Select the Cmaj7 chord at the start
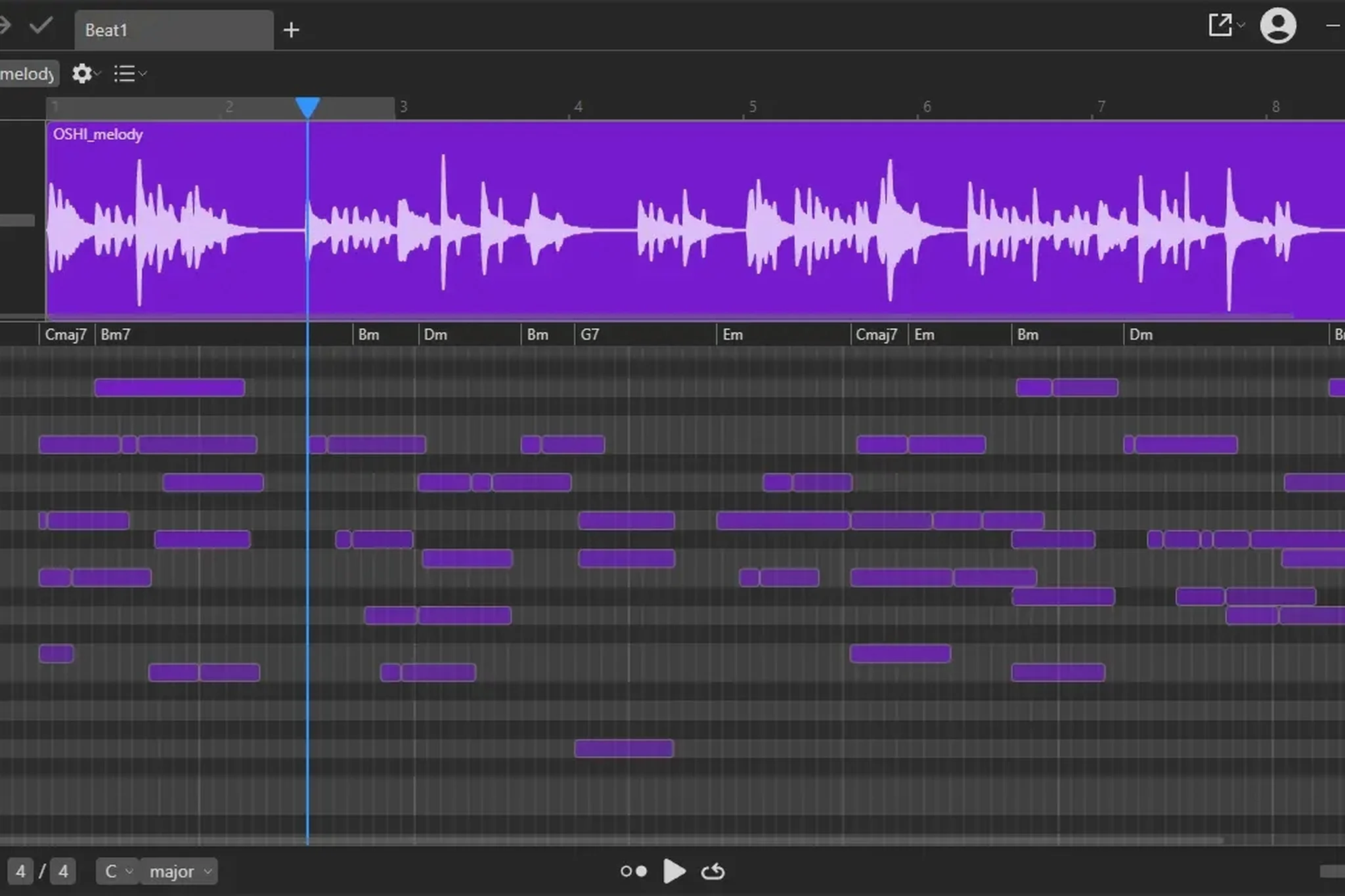The height and width of the screenshot is (896, 1345). pos(66,335)
